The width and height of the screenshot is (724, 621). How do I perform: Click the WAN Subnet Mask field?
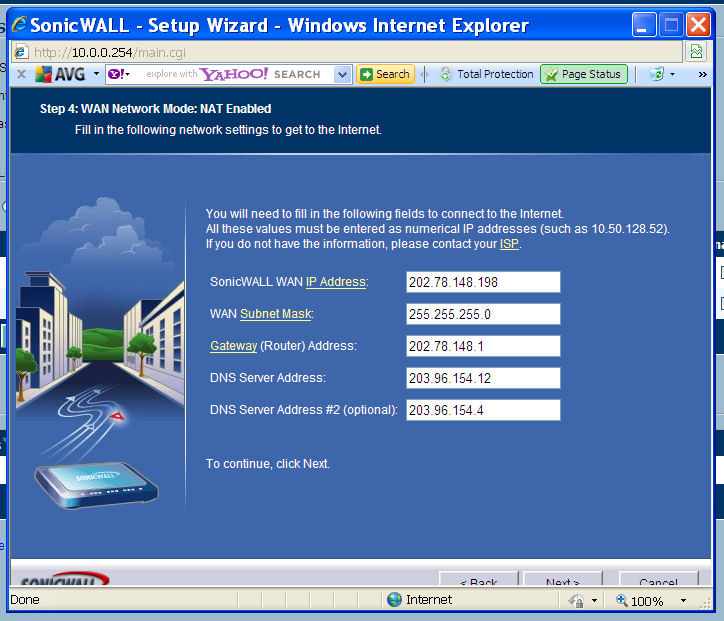click(483, 314)
